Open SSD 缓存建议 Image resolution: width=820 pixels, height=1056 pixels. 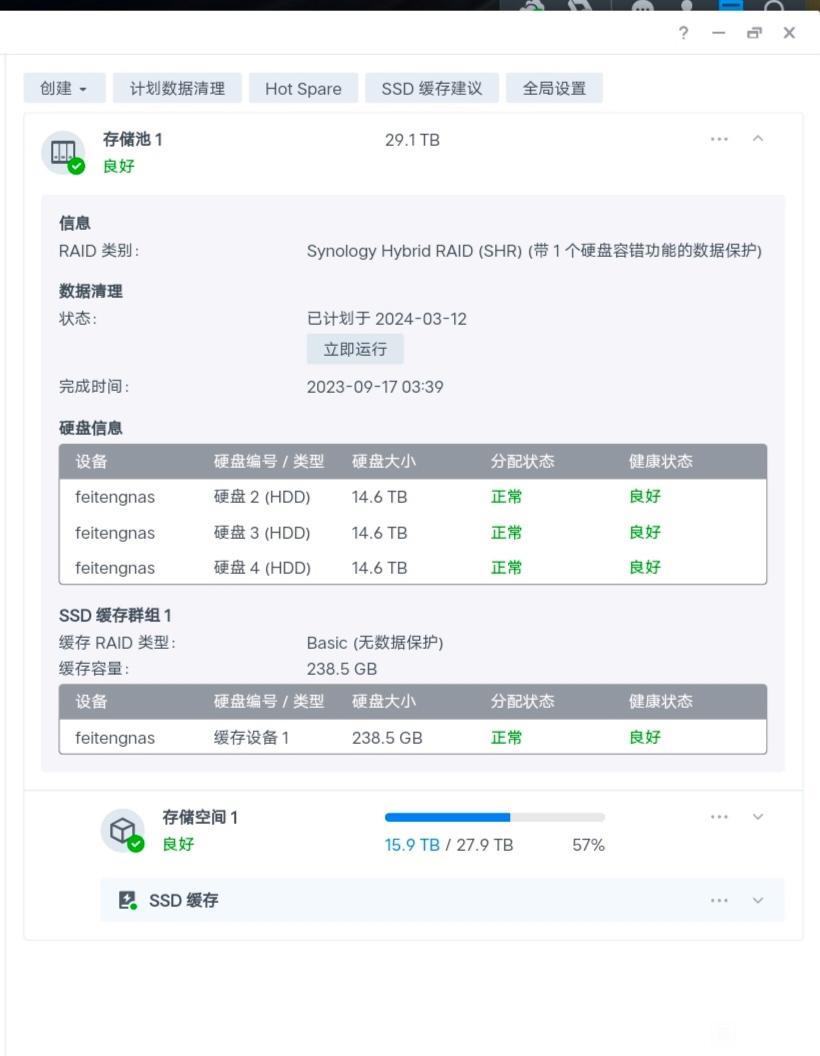[432, 88]
